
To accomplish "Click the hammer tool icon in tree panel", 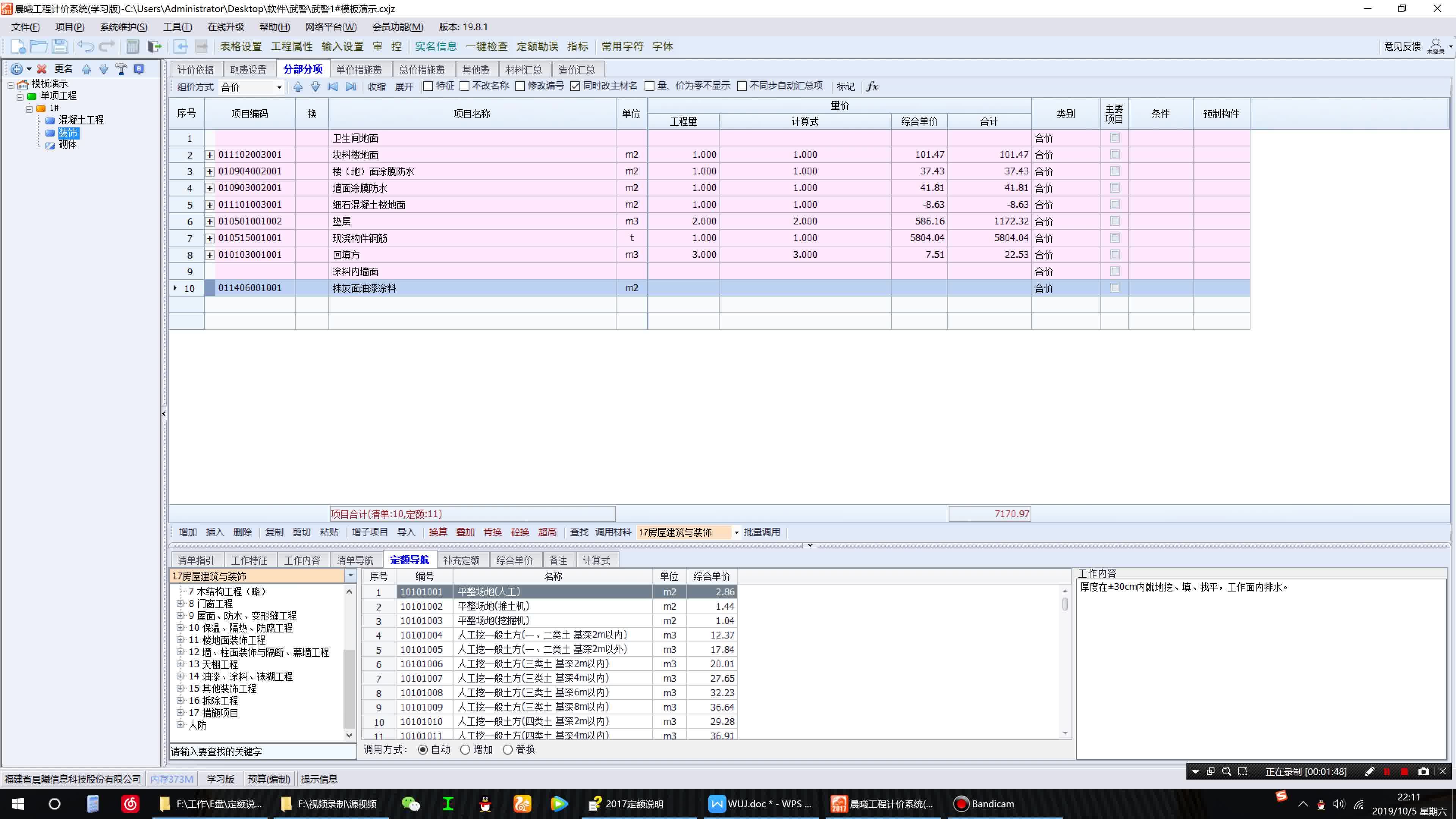I will coord(121,69).
